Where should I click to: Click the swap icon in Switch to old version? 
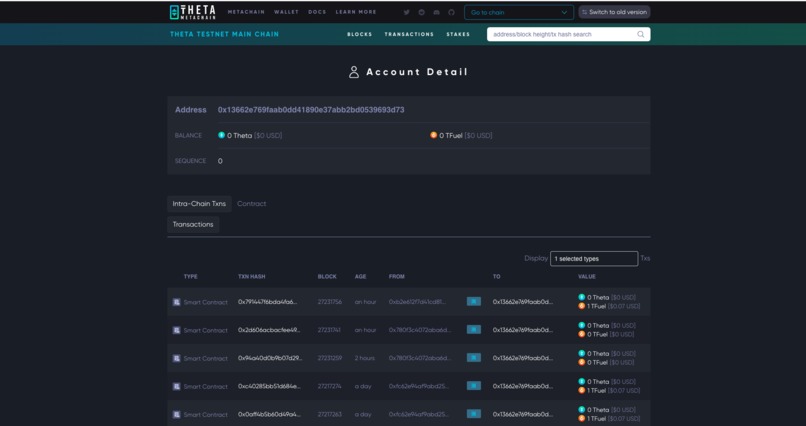pos(584,12)
